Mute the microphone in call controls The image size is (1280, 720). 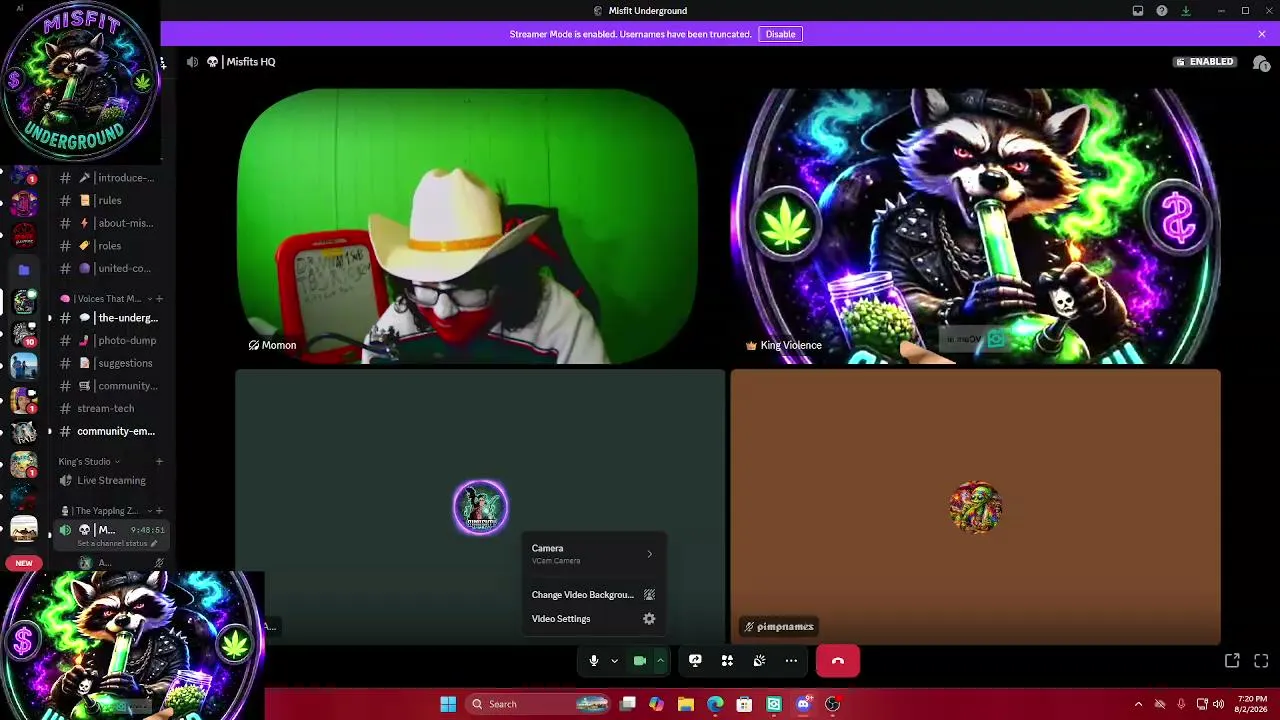click(x=593, y=661)
